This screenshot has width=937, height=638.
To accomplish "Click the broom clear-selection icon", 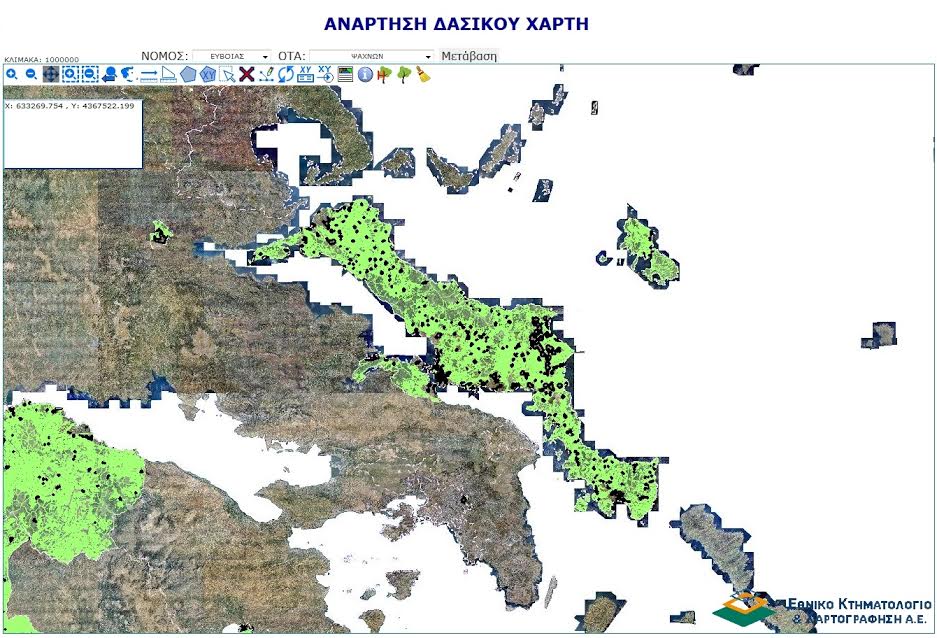I will 423,72.
